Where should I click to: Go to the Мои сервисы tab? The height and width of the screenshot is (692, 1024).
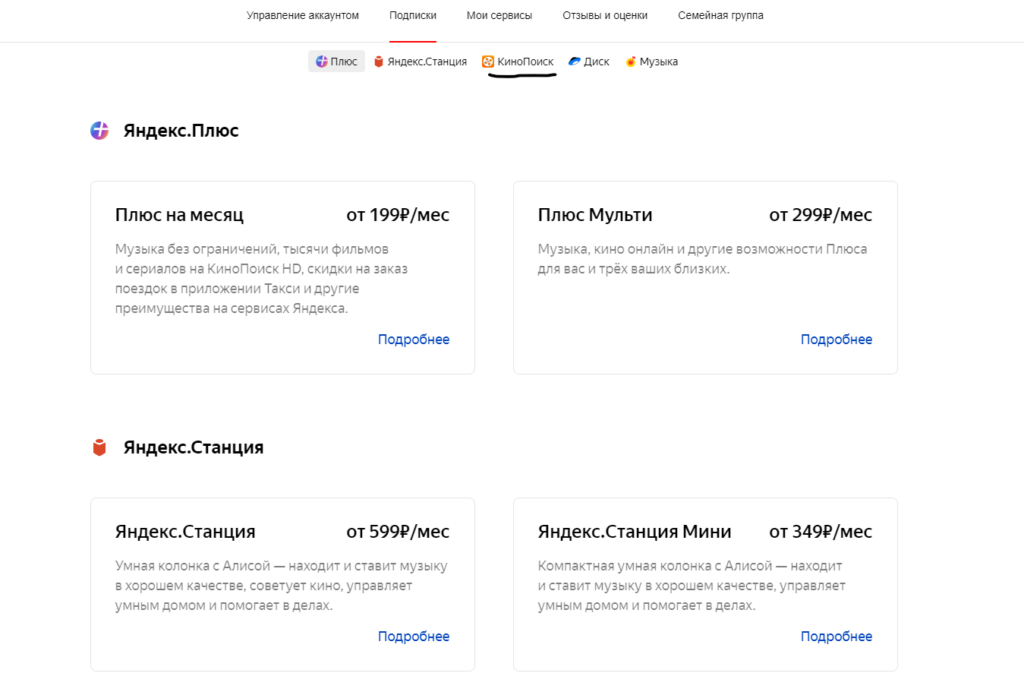click(x=499, y=15)
